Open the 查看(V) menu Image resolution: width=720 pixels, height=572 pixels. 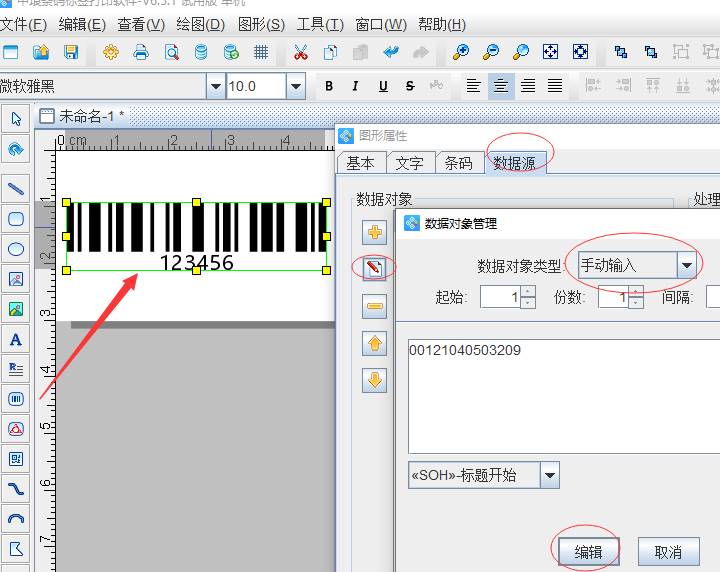(x=141, y=24)
